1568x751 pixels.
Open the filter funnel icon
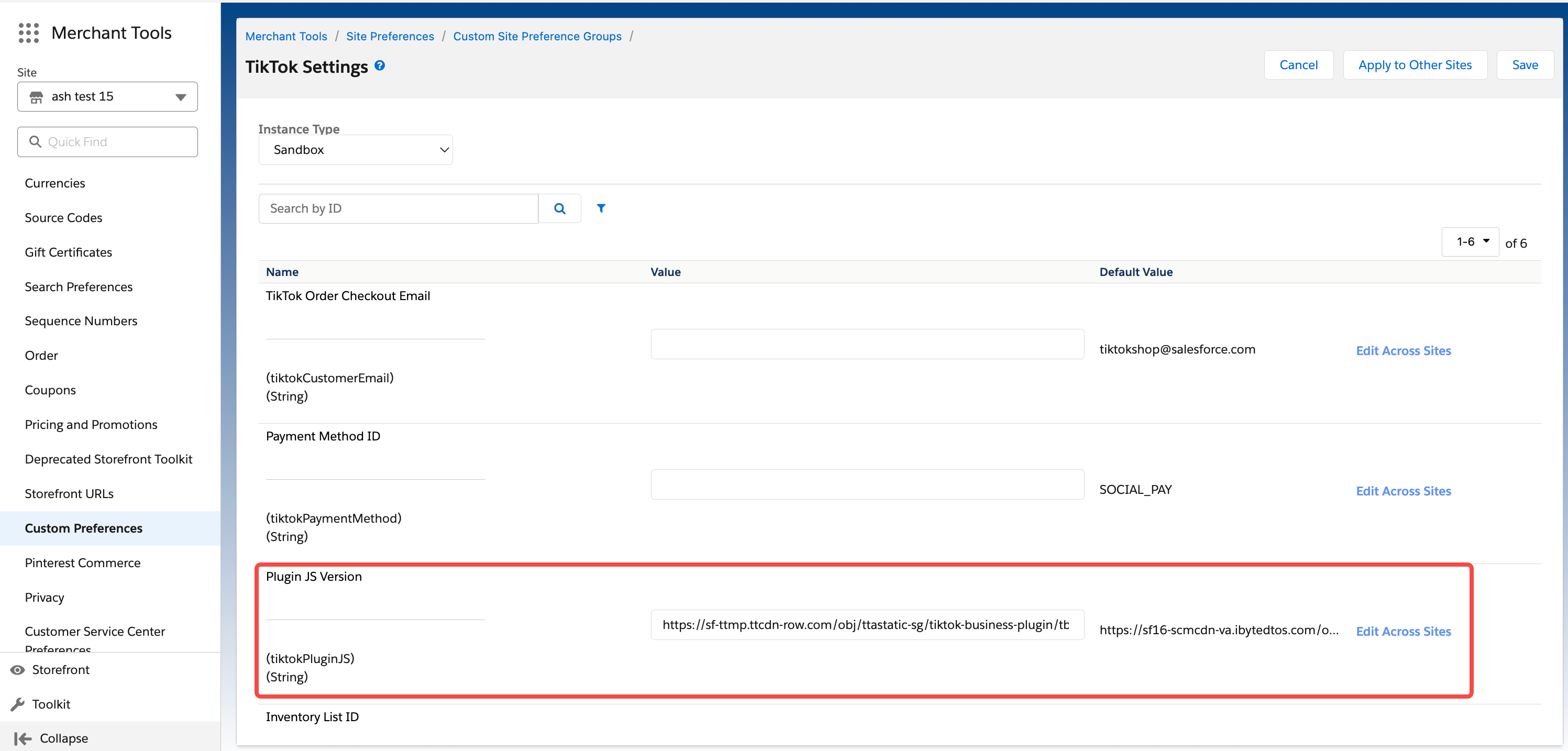point(601,209)
